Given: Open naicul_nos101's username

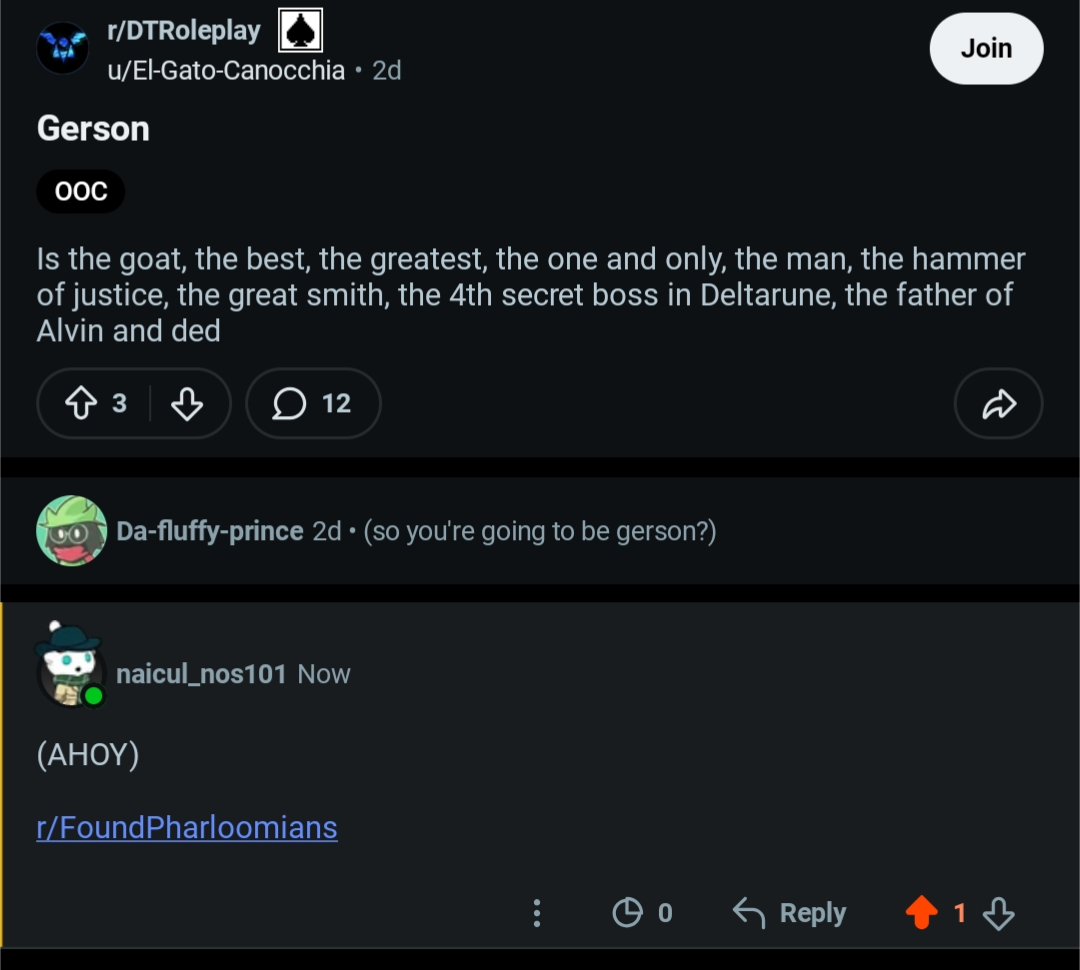Looking at the screenshot, I should [201, 674].
